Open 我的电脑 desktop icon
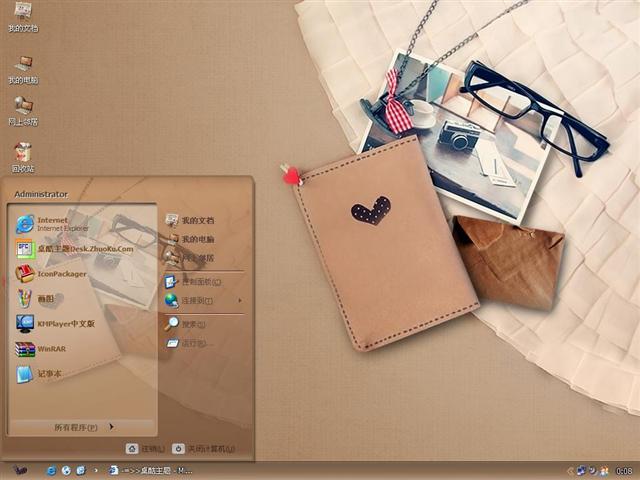This screenshot has width=640, height=480. tap(22, 68)
